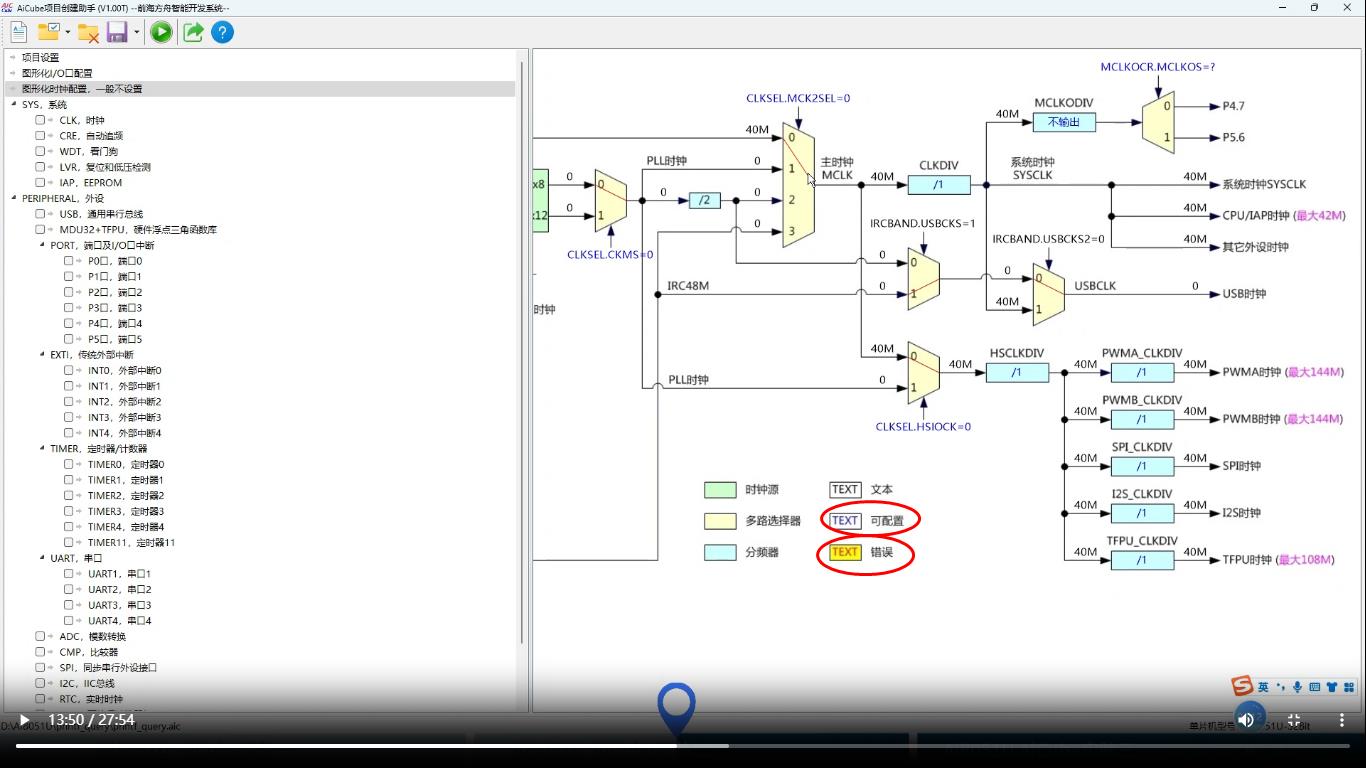1366x768 pixels.
Task: Select 项目设置 in the tree
Action: click(x=40, y=57)
